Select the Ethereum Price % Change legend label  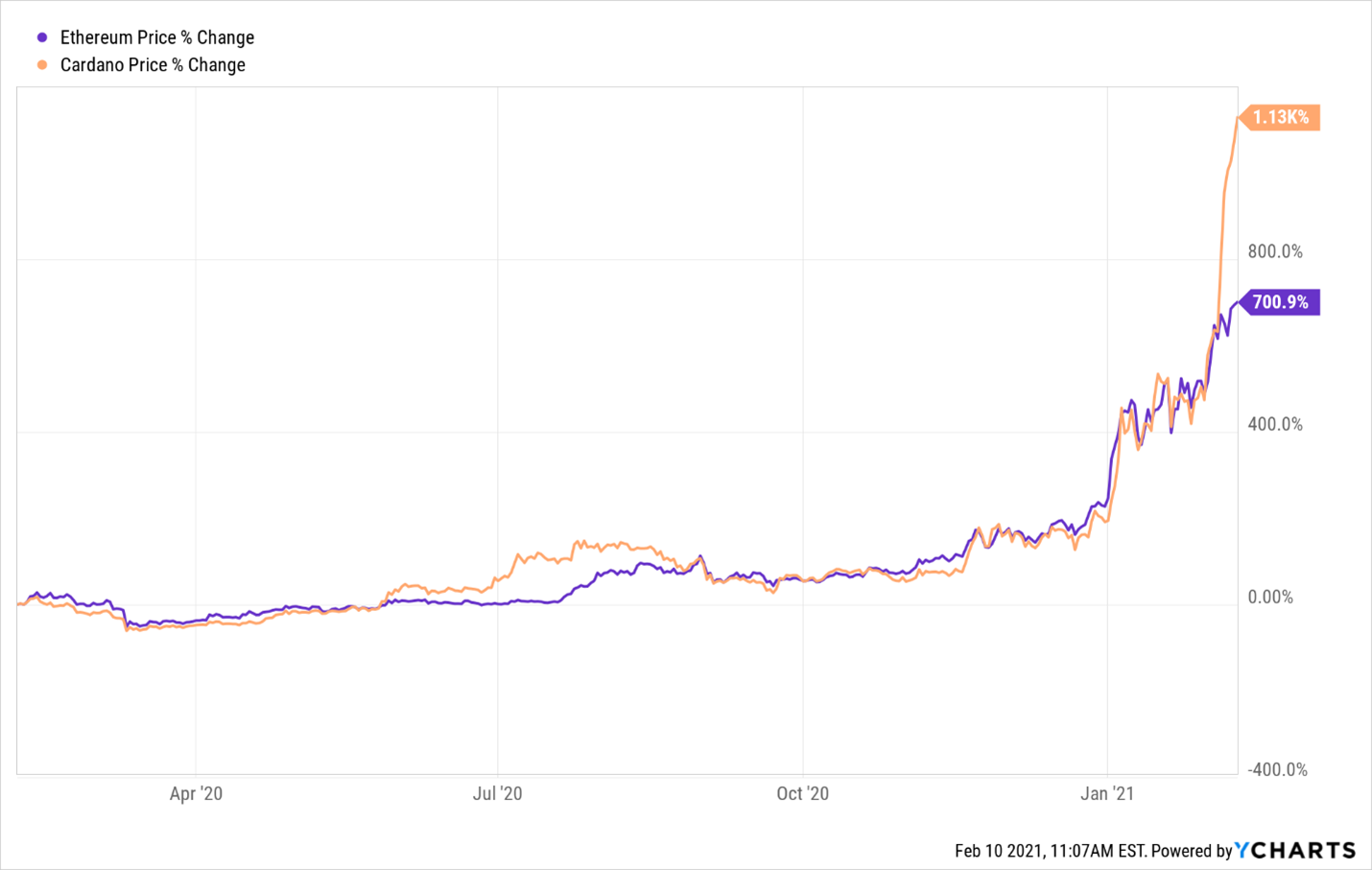[157, 37]
